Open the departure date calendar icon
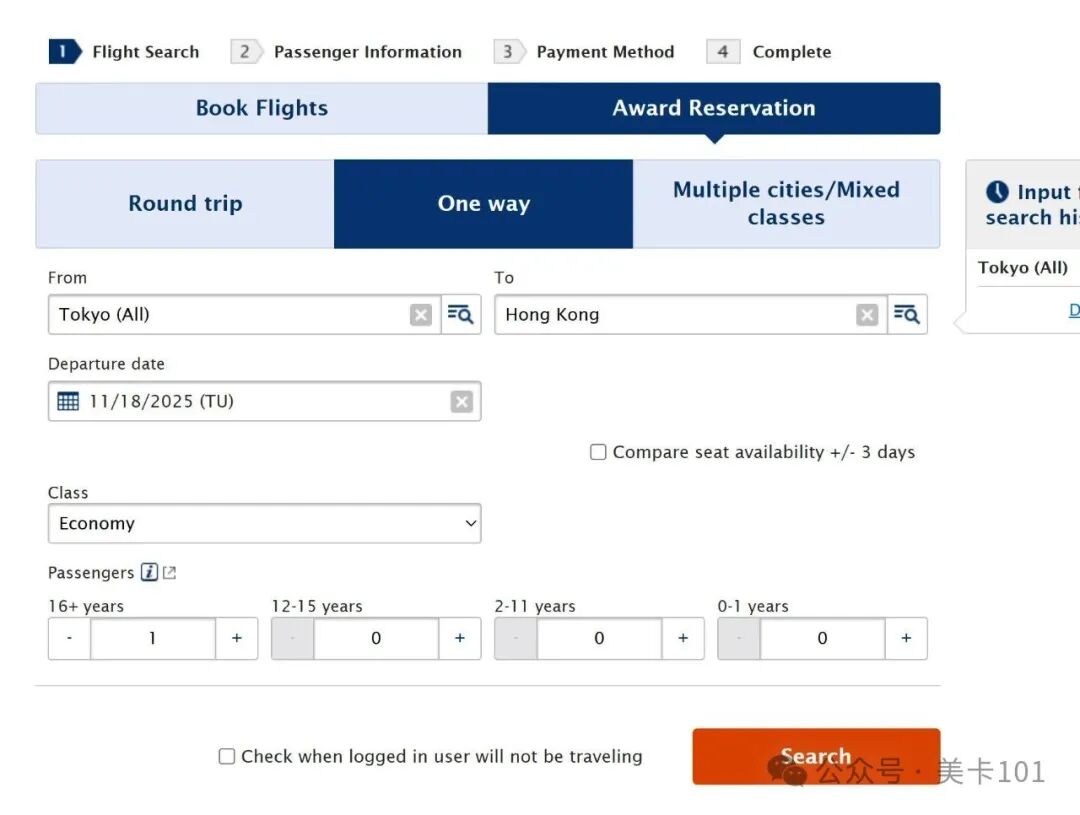The height and width of the screenshot is (815, 1080). 68,401
